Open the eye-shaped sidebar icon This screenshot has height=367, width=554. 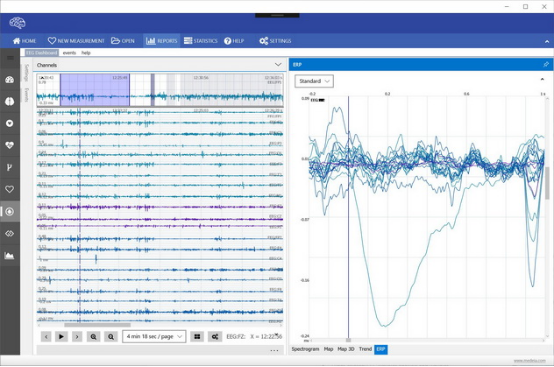10,233
